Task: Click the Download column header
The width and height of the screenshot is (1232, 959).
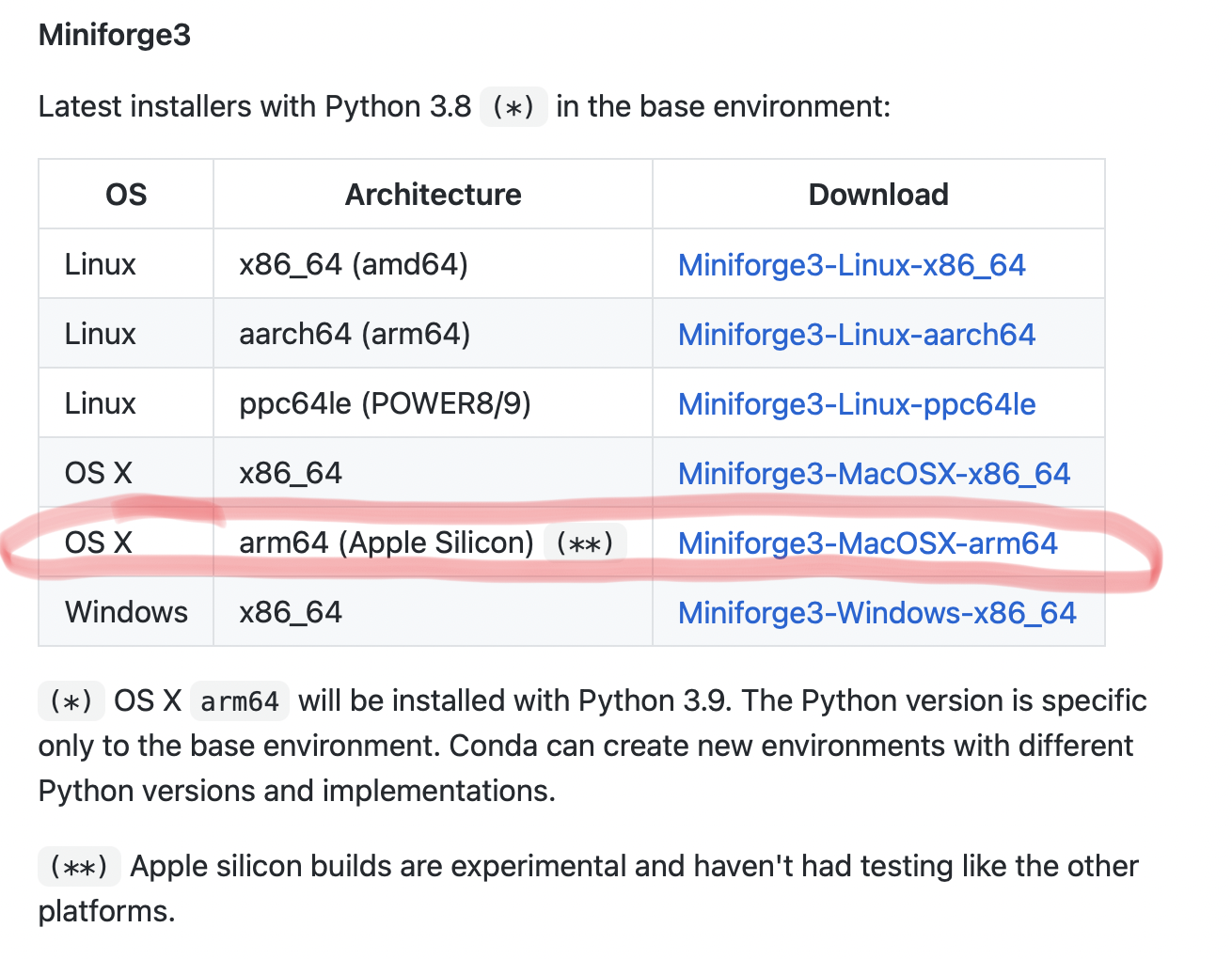Action: (x=878, y=195)
